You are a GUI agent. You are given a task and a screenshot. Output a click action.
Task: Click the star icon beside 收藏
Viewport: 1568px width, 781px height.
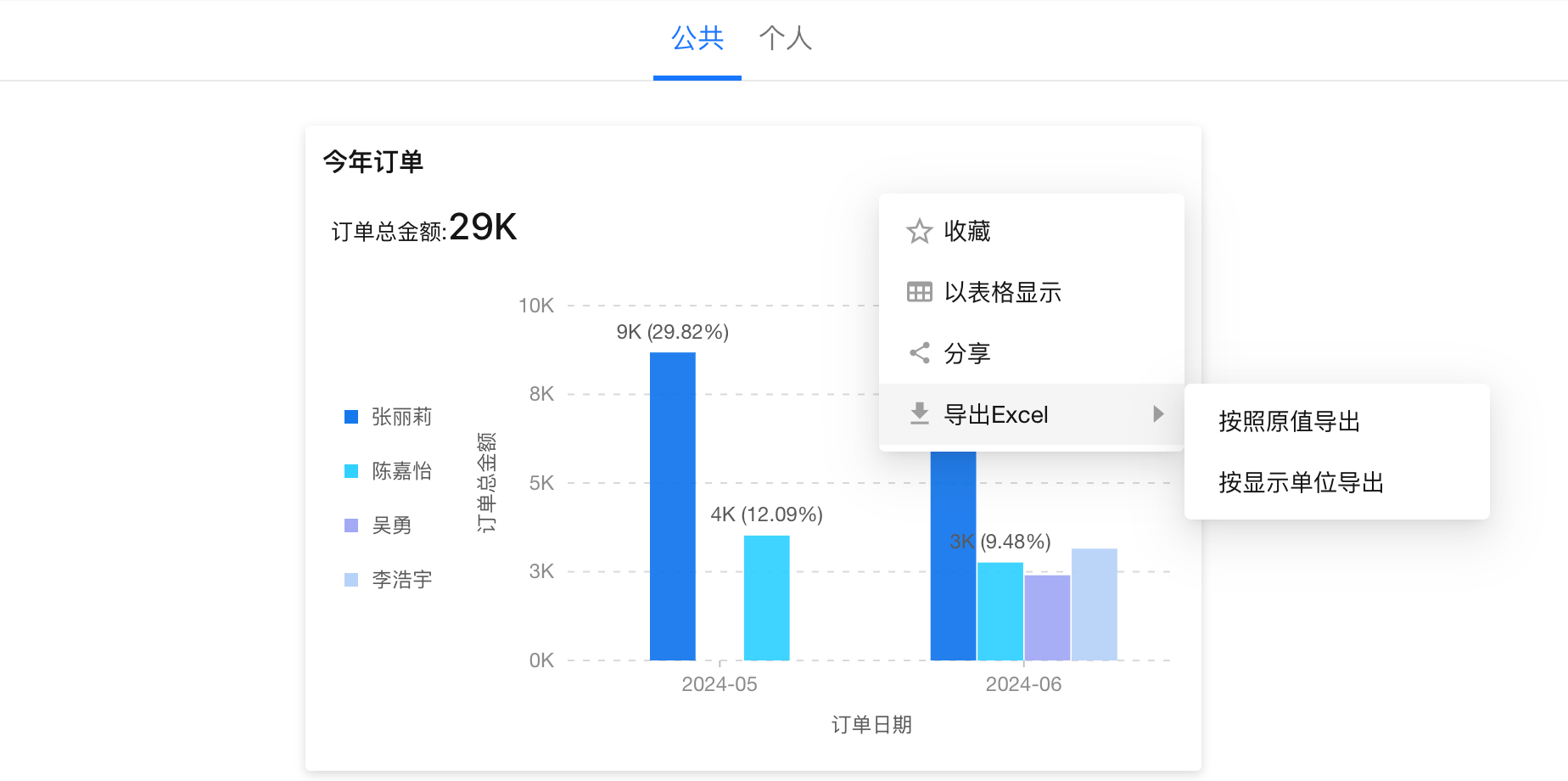919,231
